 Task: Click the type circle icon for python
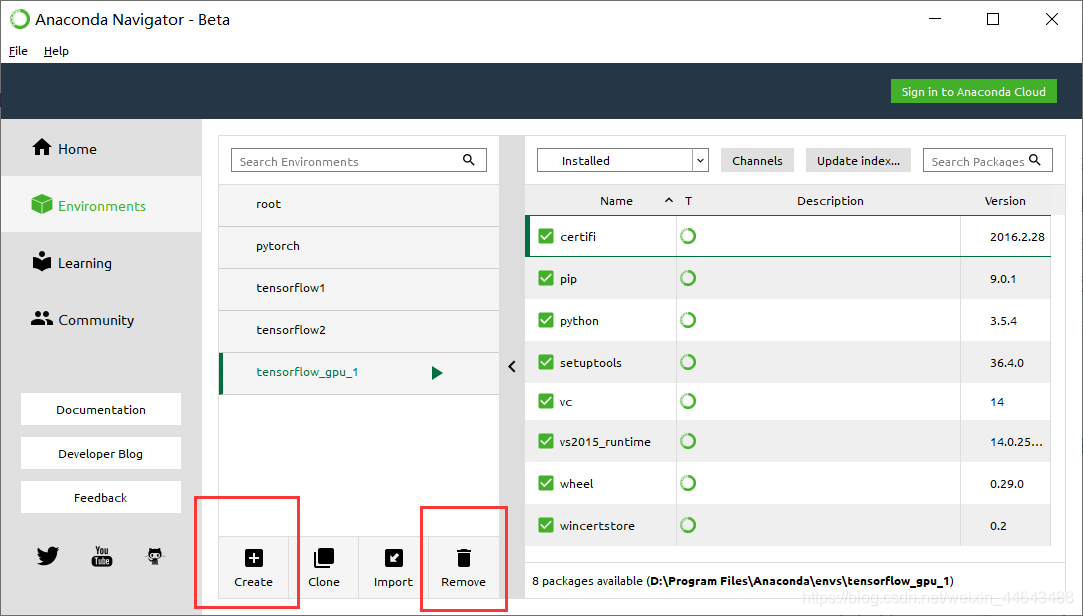[x=688, y=320]
